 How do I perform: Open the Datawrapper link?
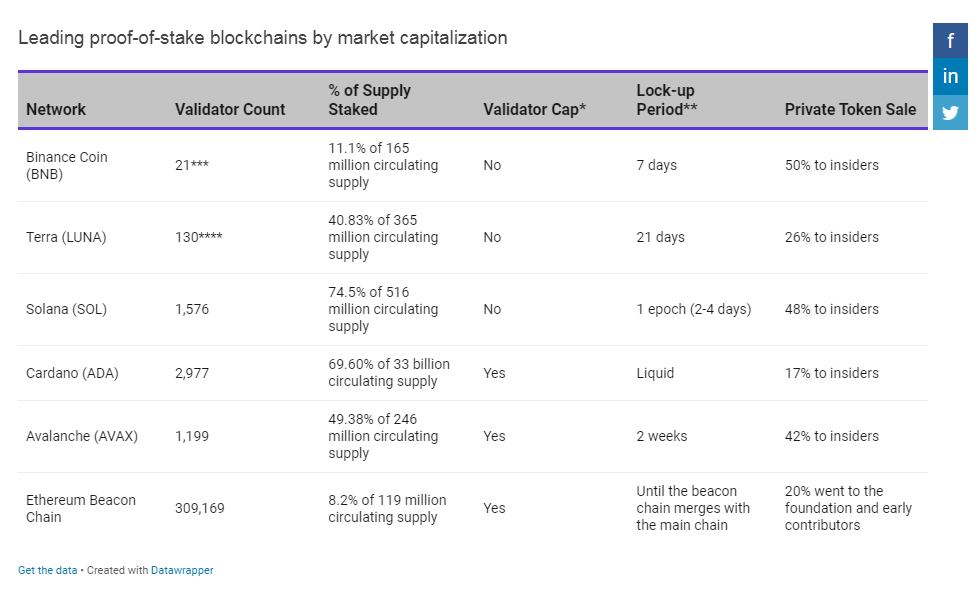(182, 570)
